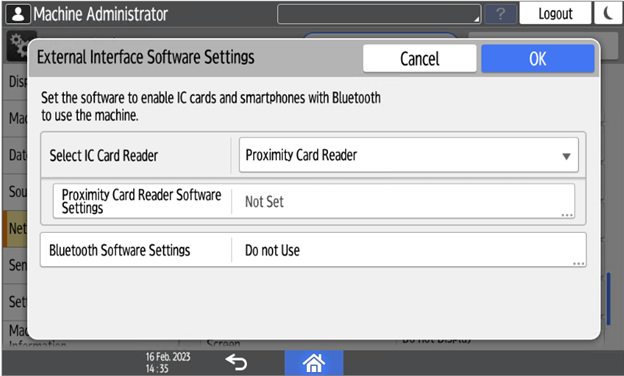This screenshot has height=376, width=624.
Task: Go to Home screen icon
Action: 314,362
